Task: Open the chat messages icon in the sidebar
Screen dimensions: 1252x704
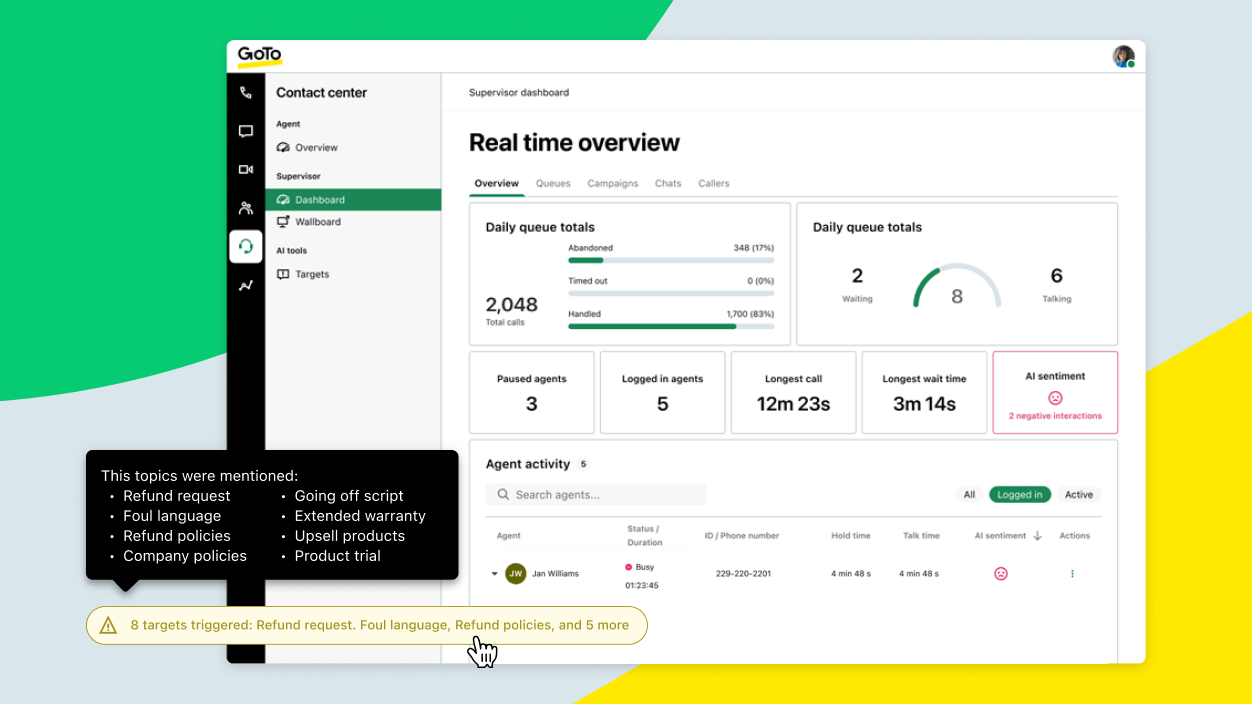Action: pyautogui.click(x=246, y=131)
